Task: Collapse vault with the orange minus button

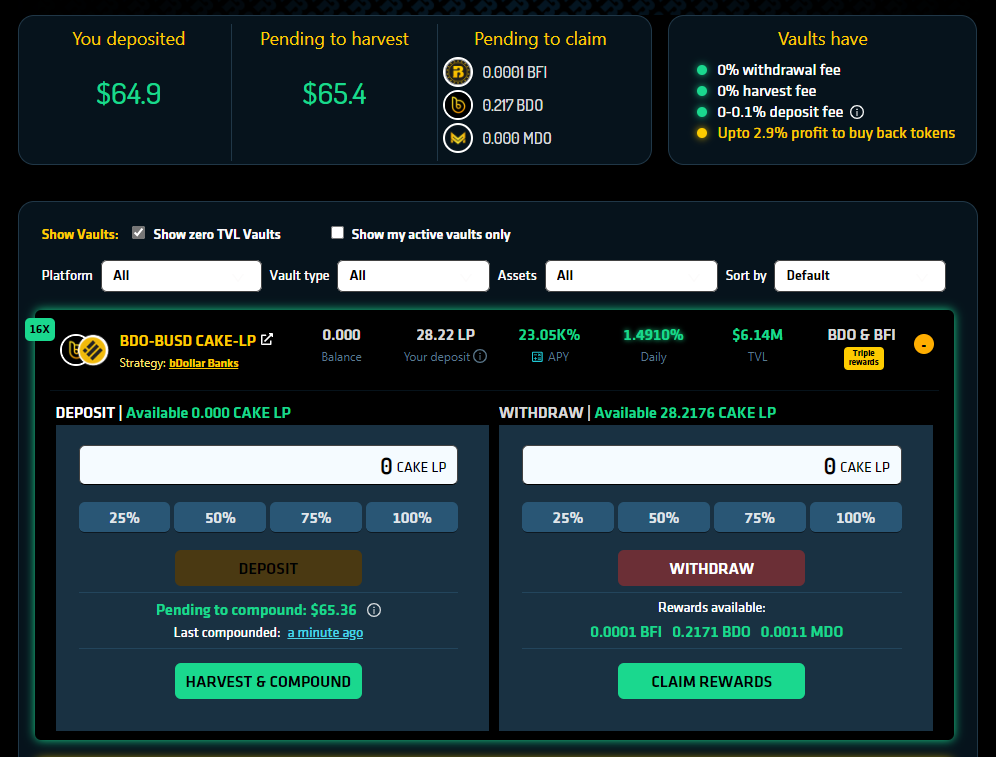Action: coord(924,344)
